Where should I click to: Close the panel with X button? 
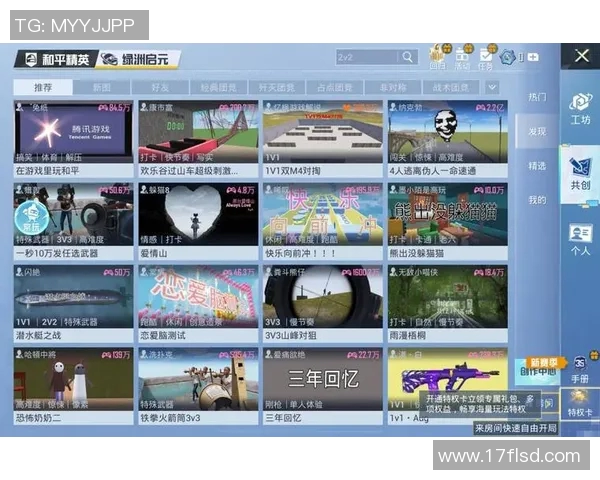point(582,56)
